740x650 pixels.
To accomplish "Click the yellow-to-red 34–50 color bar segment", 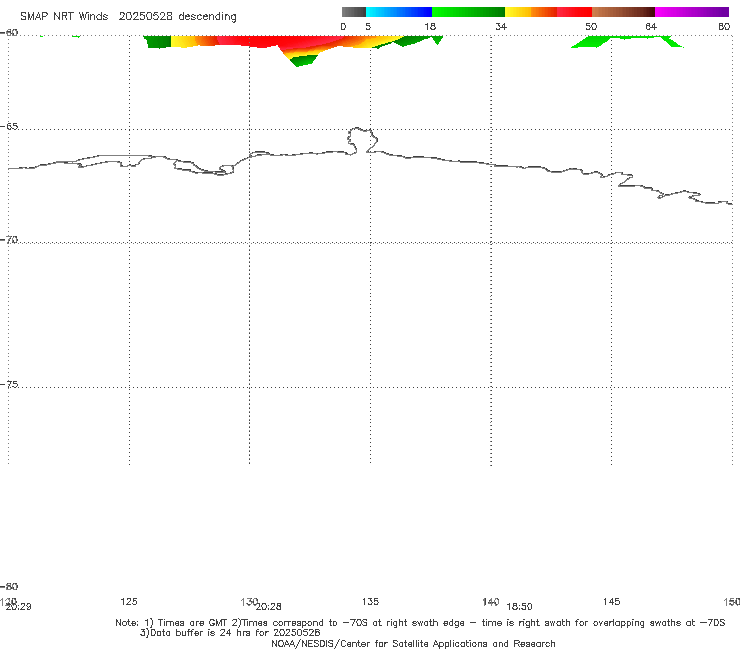I will pos(548,12).
